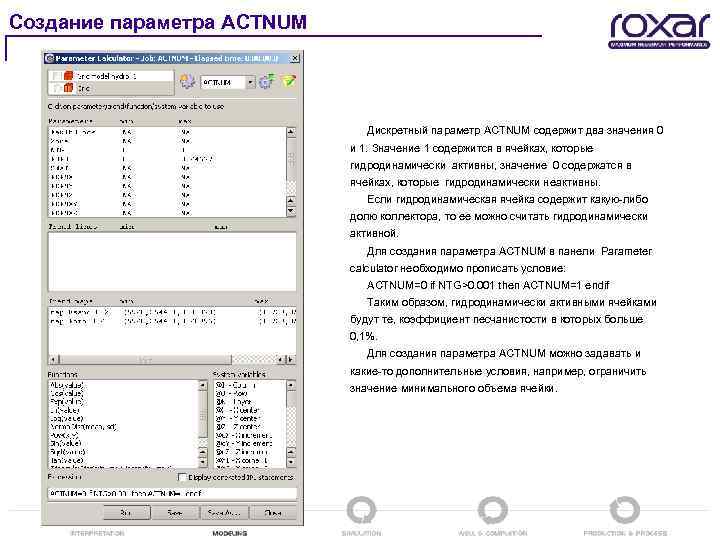The height and width of the screenshot is (540, 720).
Task: Click the SIMULATION label at the bottom
Action: coord(361,533)
